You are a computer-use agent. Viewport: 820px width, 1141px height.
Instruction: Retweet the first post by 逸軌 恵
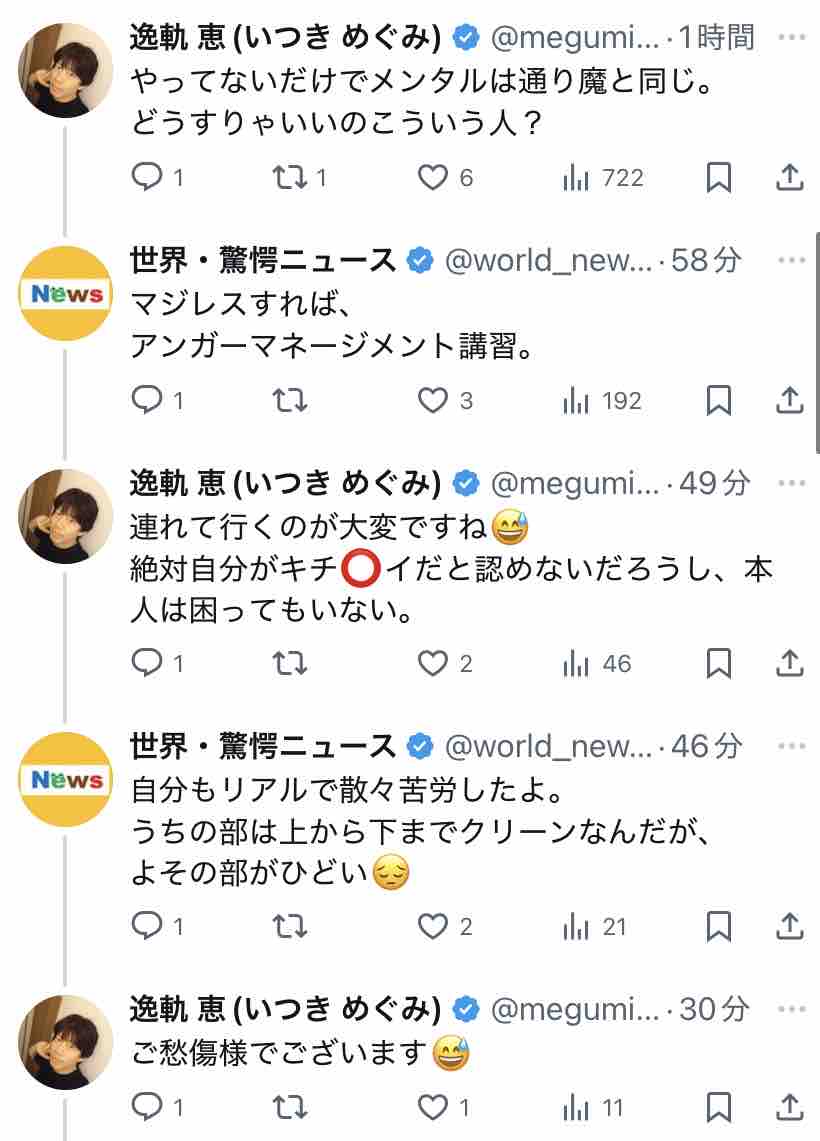pos(290,178)
